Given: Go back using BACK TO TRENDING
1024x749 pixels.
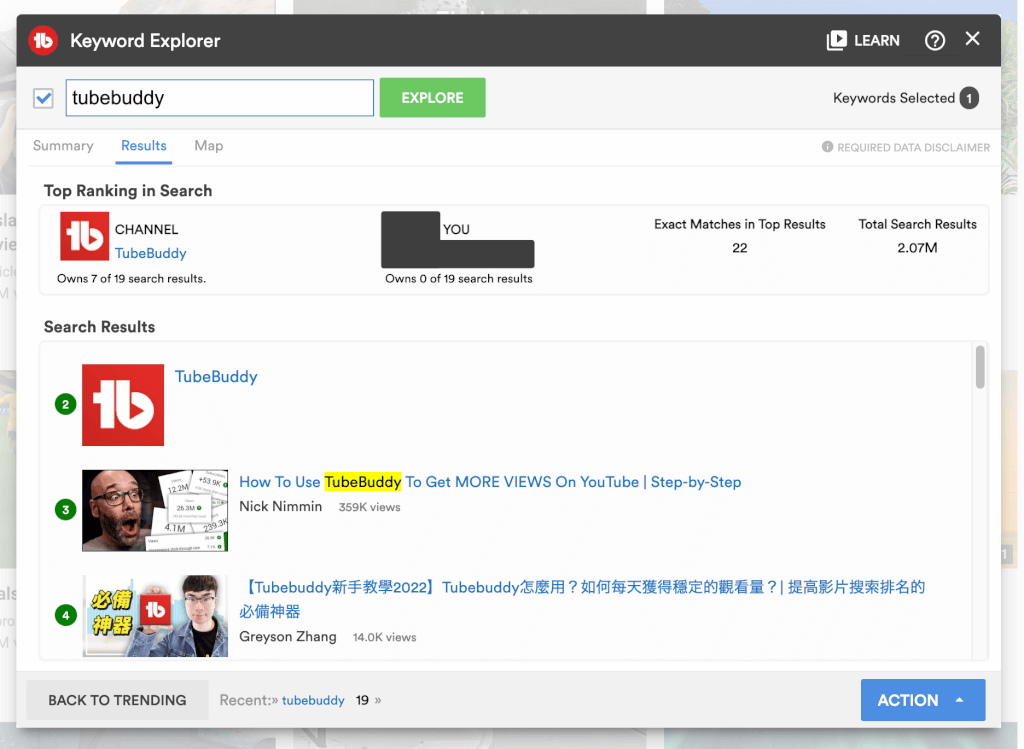Looking at the screenshot, I should coord(117,700).
